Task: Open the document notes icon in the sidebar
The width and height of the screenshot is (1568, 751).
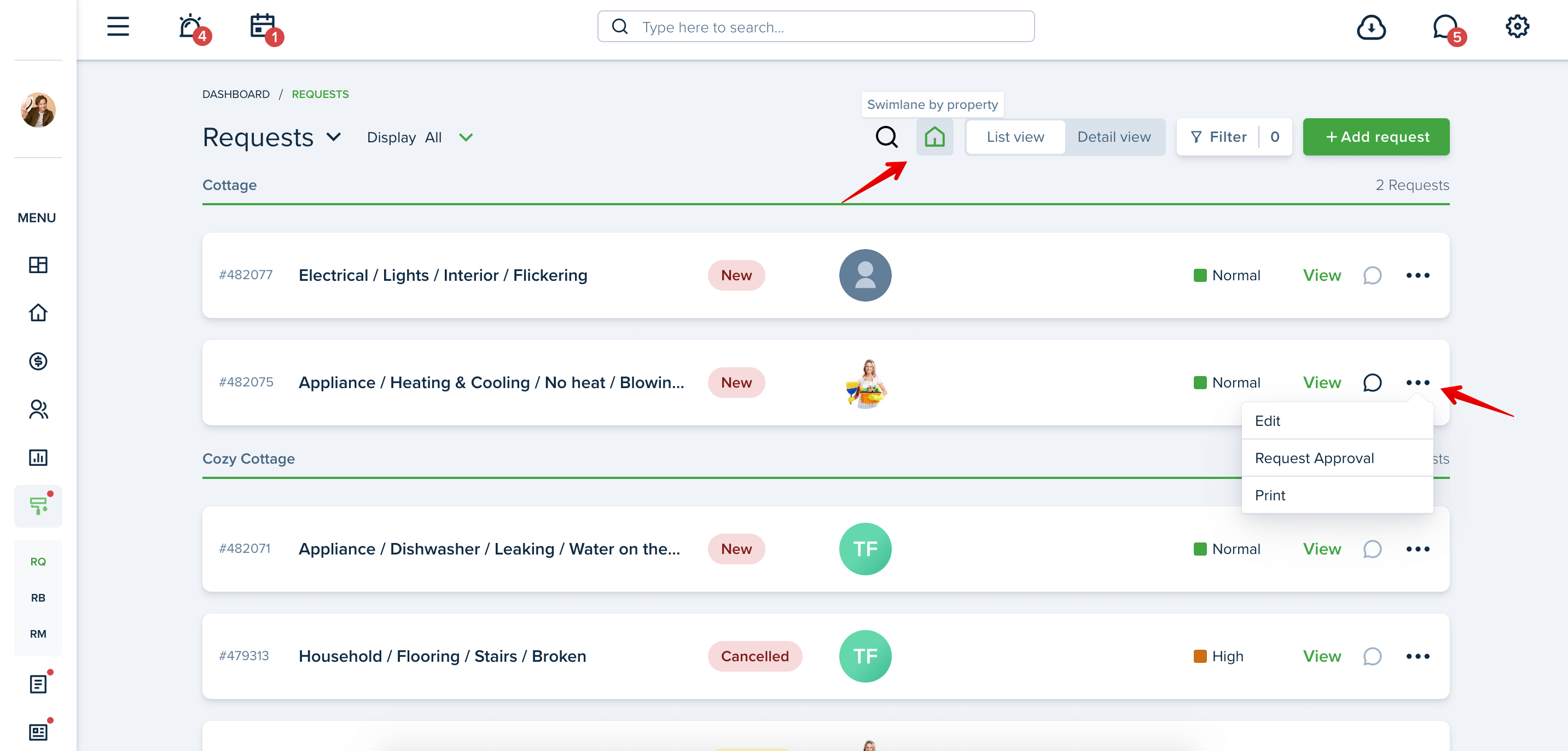Action: pos(38,683)
